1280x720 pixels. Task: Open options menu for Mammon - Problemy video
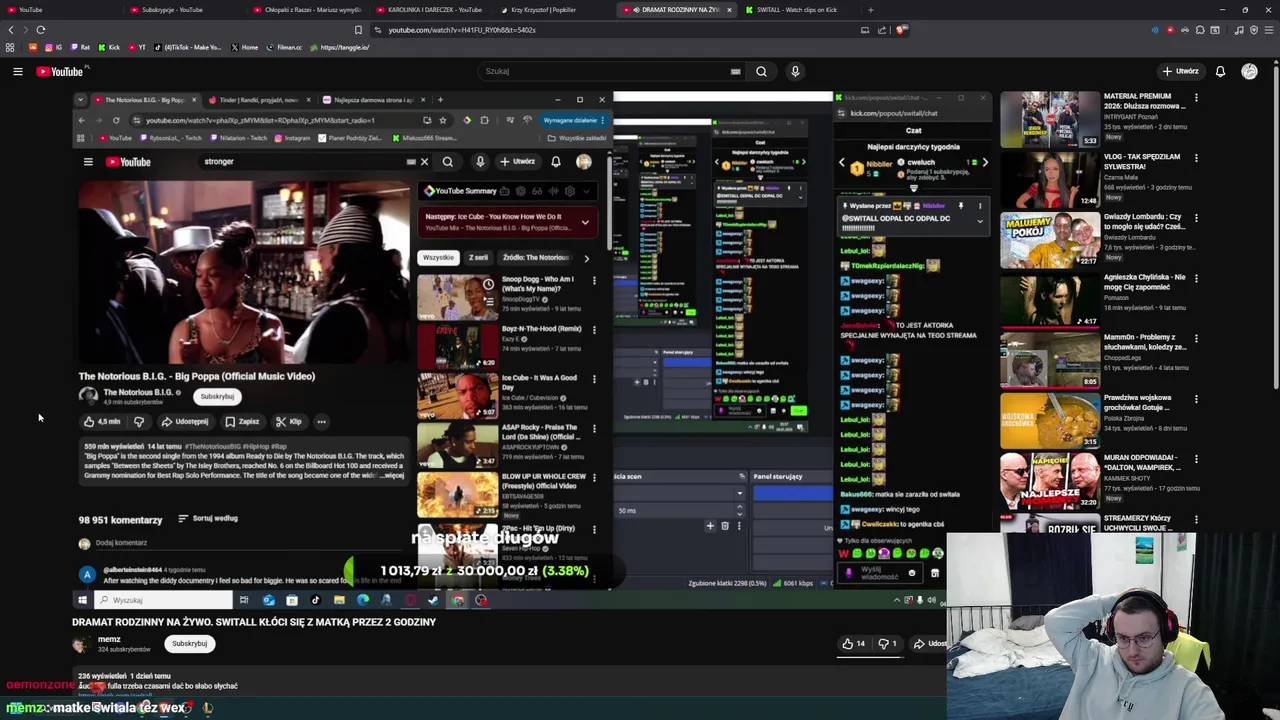1196,338
